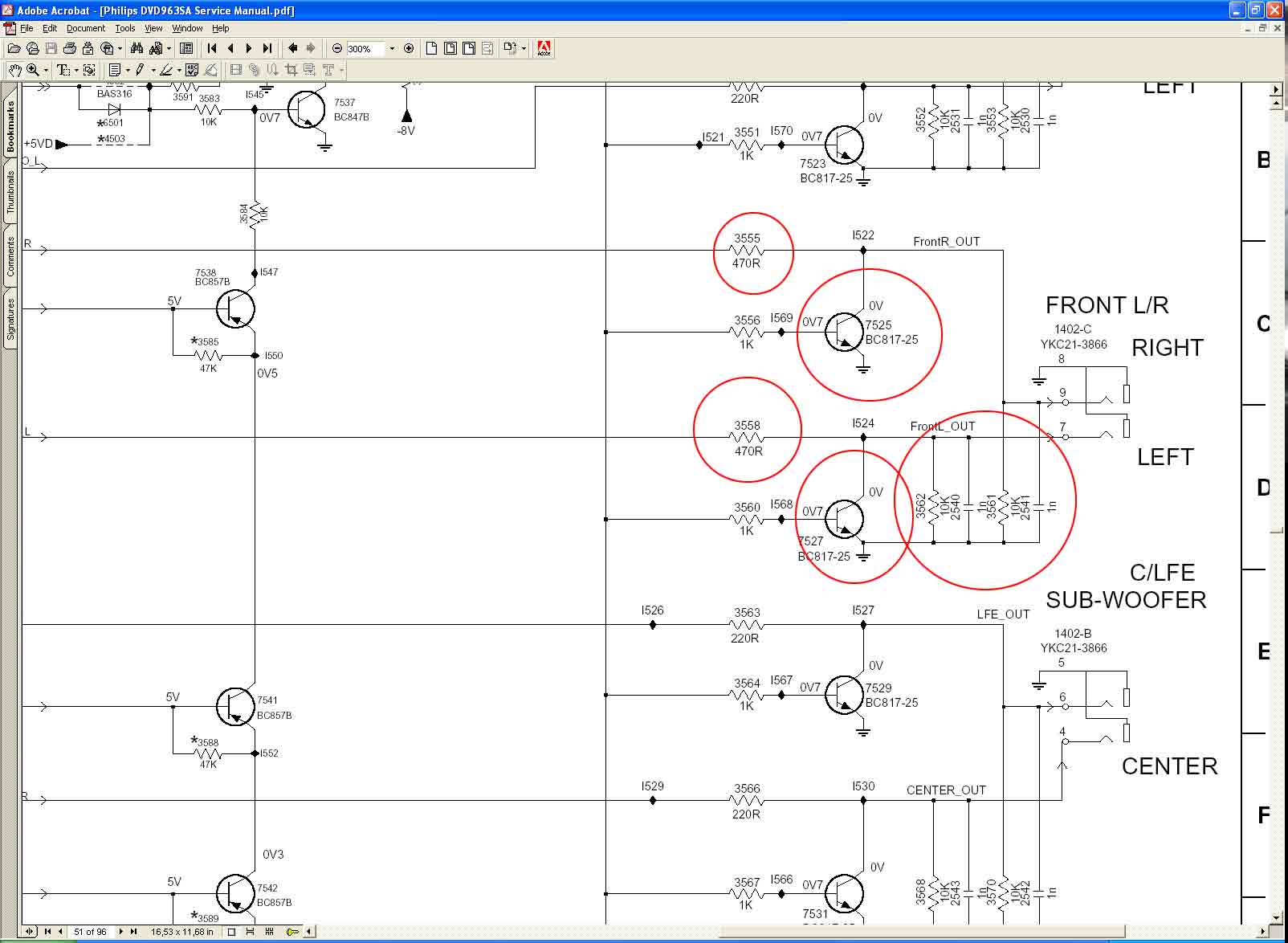Open the Rotate View dropdown arrow

pyautogui.click(x=524, y=48)
